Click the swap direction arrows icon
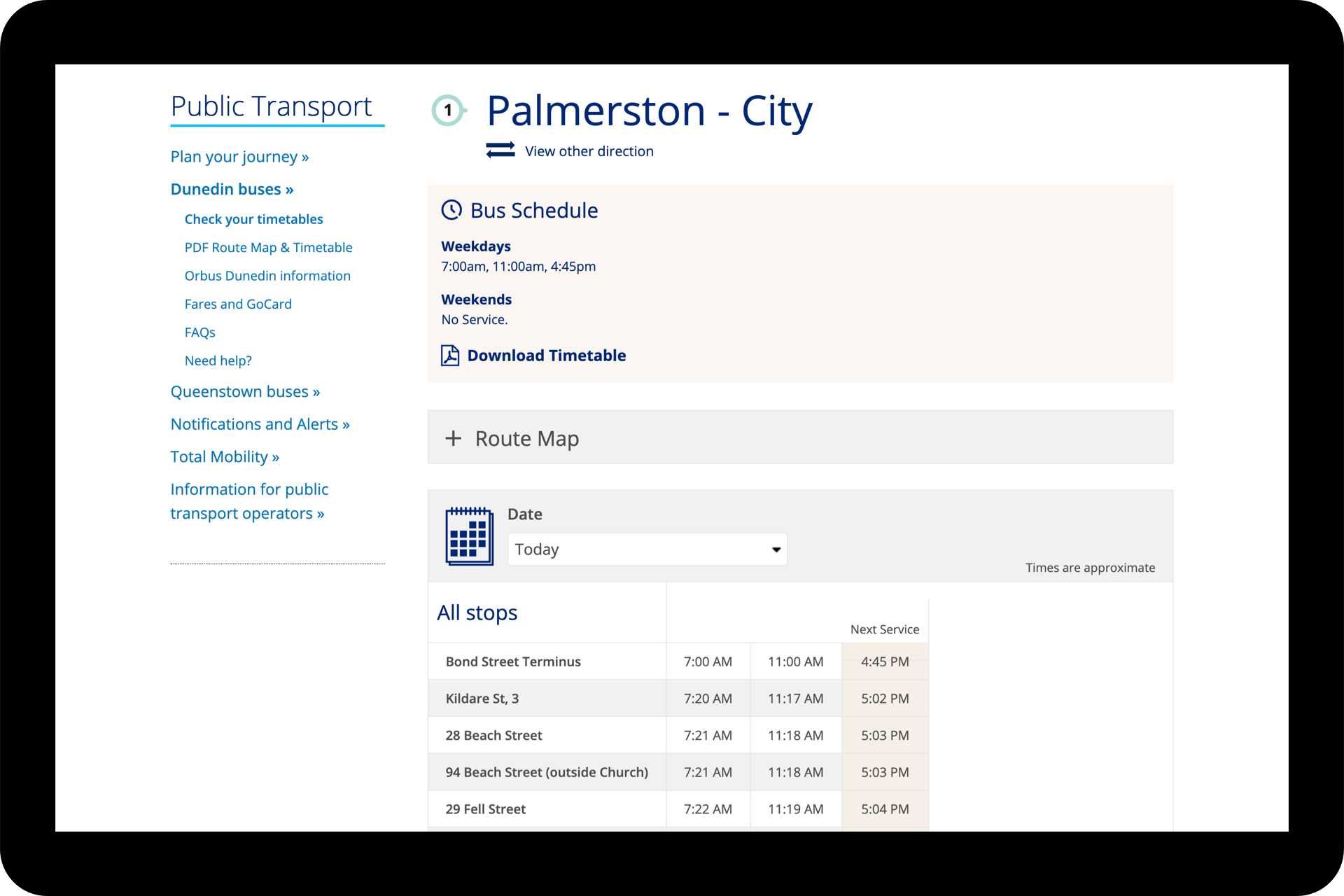The width and height of the screenshot is (1344, 896). pos(500,150)
